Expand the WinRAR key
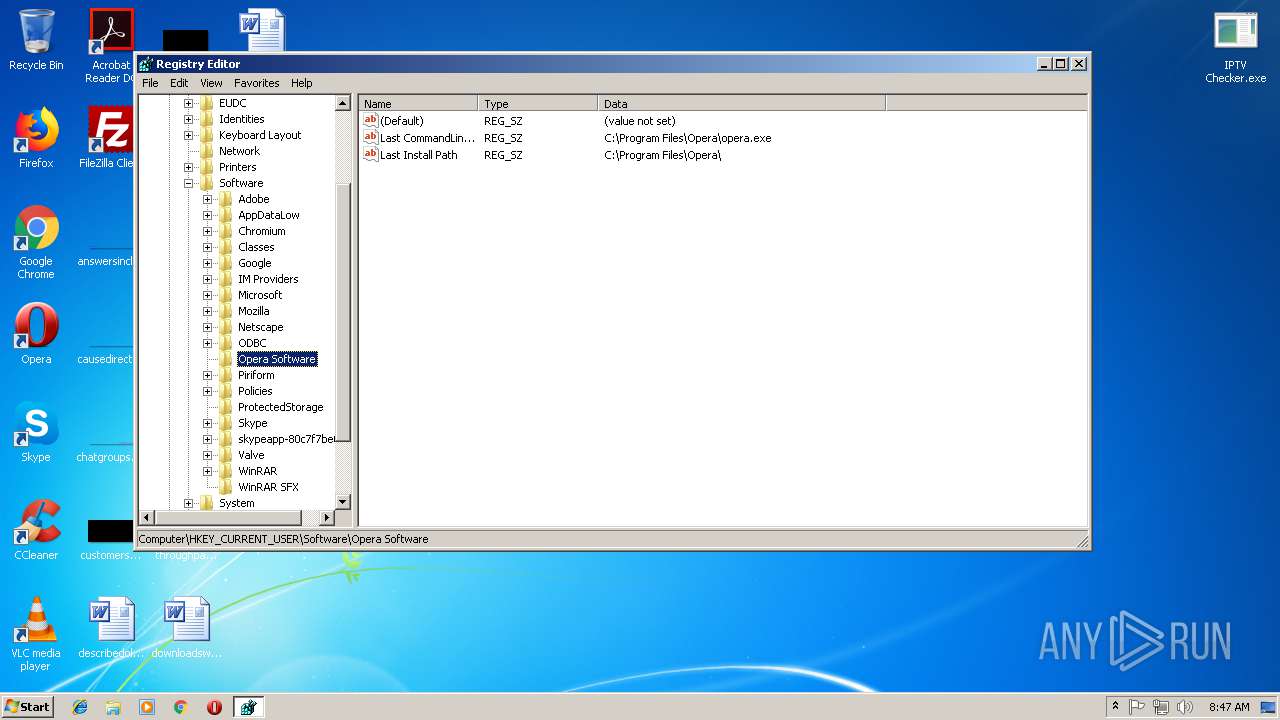This screenshot has width=1280, height=720. (x=207, y=471)
